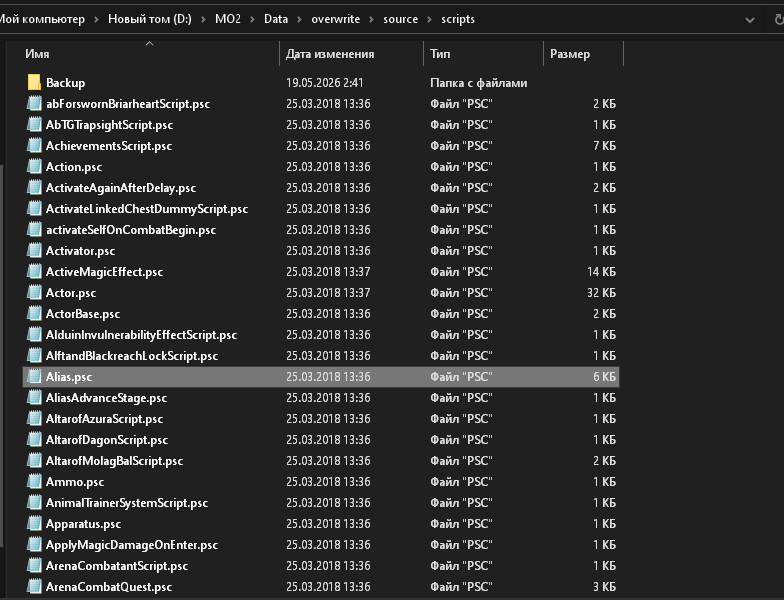Select the file name AchievementsScript.psc
The height and width of the screenshot is (600, 784).
(109, 146)
